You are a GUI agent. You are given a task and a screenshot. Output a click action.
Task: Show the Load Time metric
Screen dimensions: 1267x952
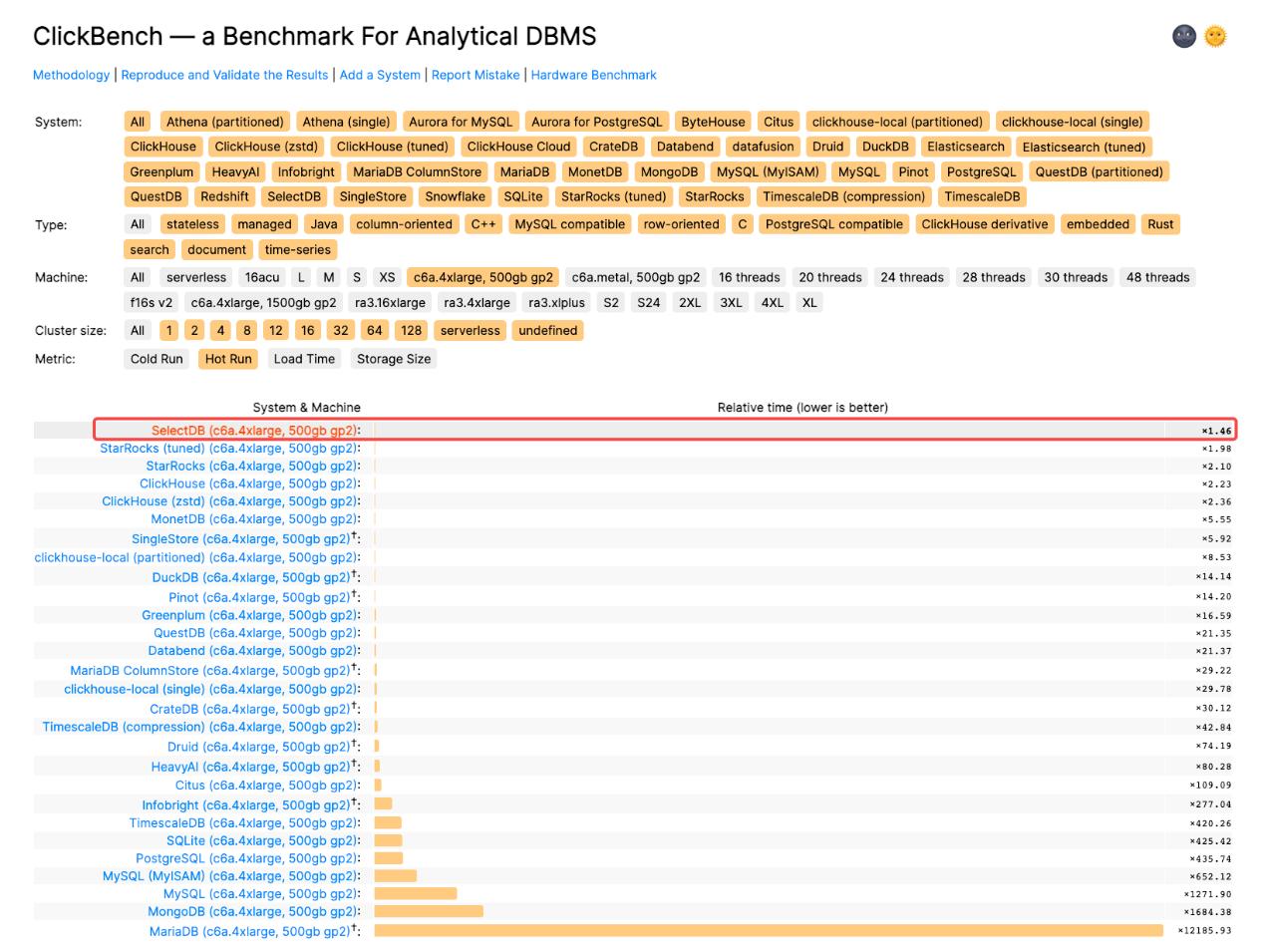coord(304,358)
